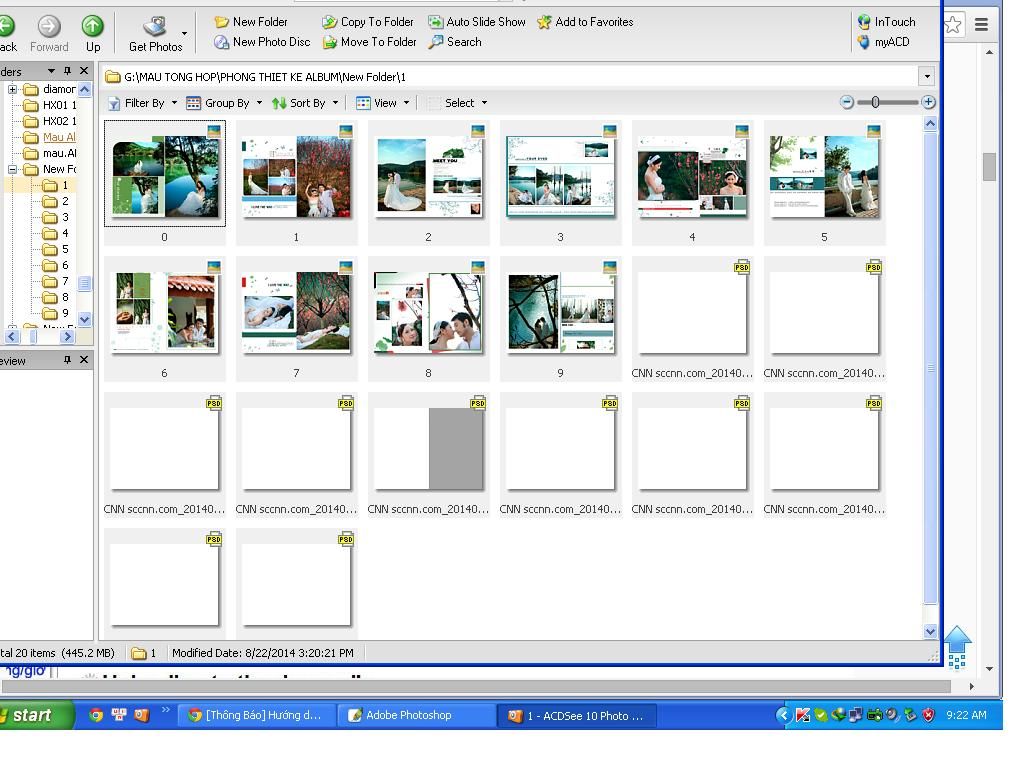This screenshot has height=768, width=1024.
Task: Select subfolder 9 in tree
Action: pyautogui.click(x=56, y=313)
